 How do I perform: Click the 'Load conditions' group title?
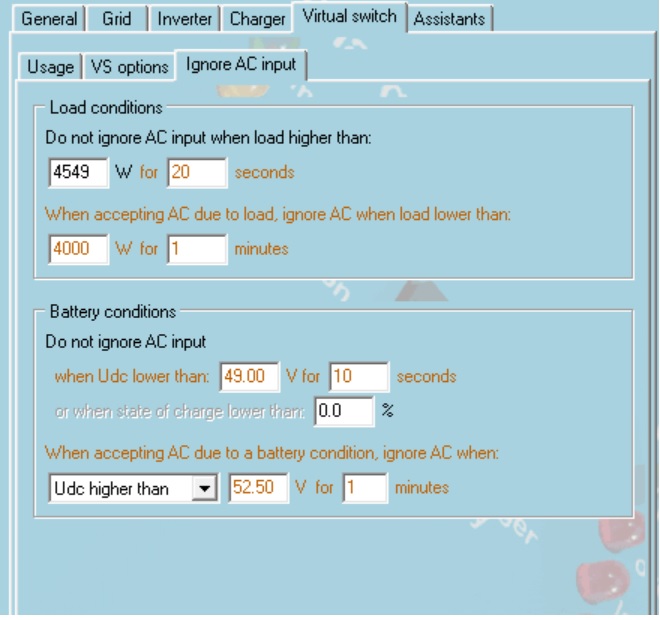pos(106,108)
